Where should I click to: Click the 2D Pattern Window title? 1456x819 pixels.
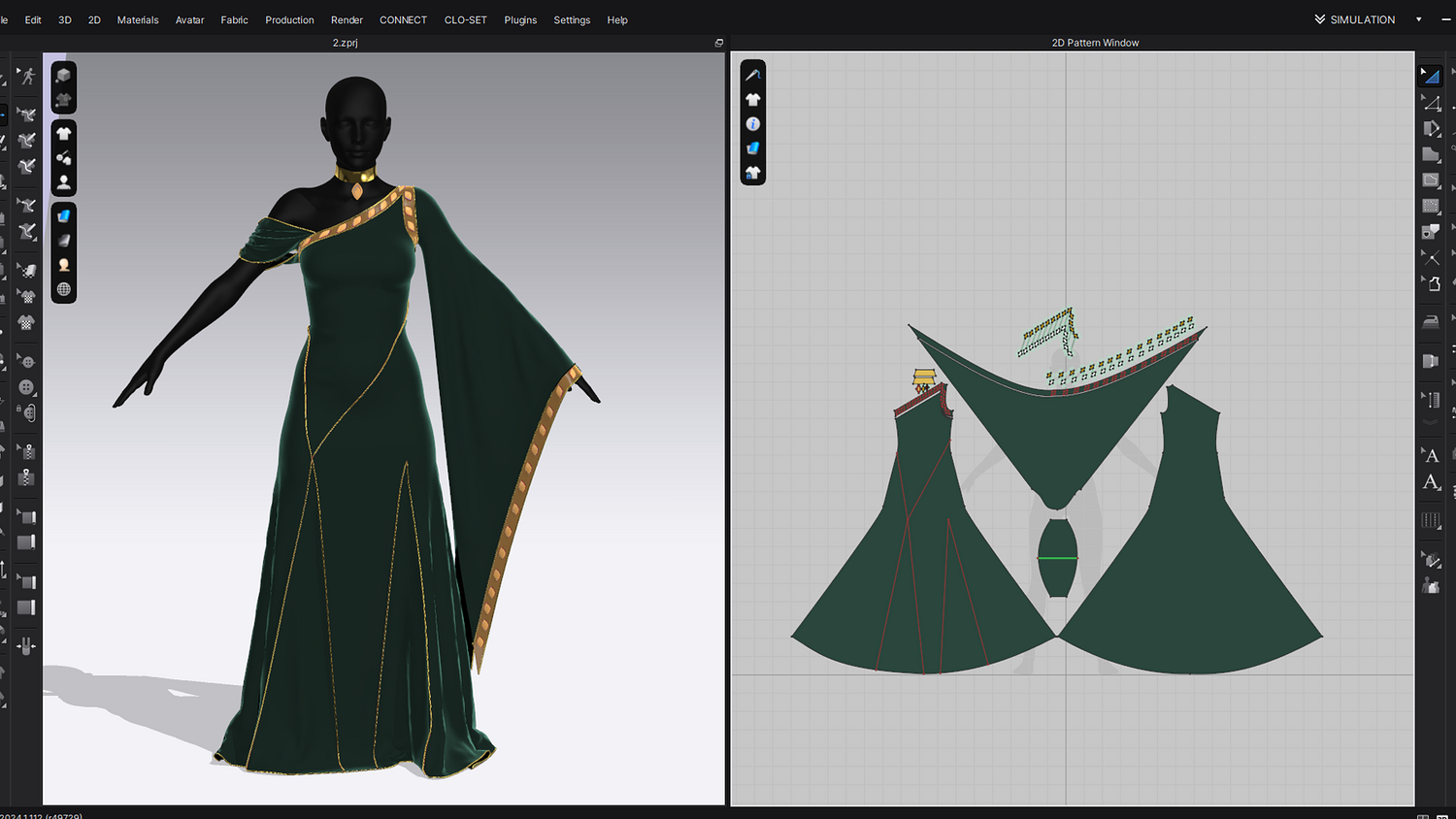(x=1095, y=43)
